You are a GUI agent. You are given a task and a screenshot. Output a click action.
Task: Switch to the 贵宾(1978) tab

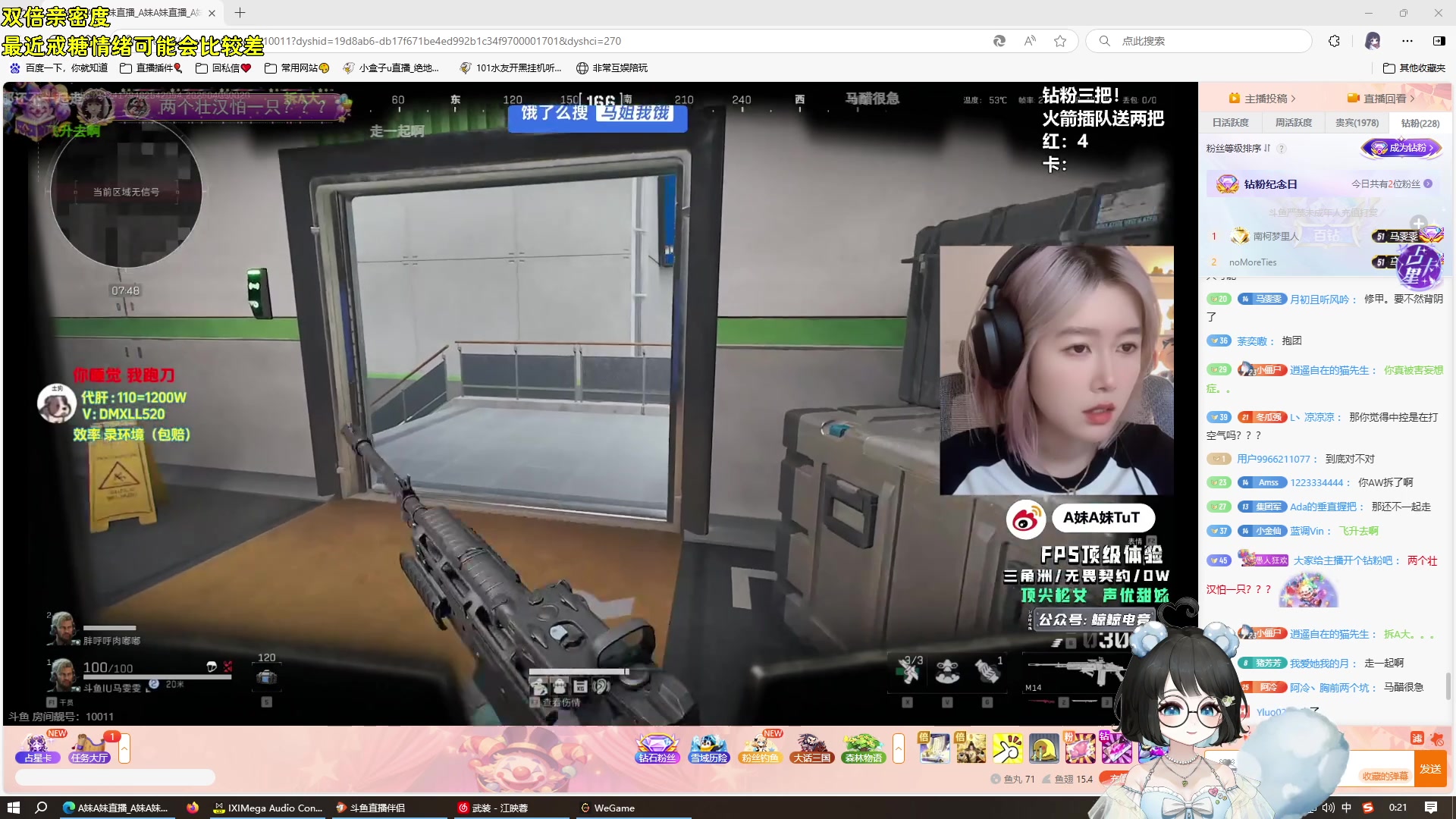[x=1357, y=123]
